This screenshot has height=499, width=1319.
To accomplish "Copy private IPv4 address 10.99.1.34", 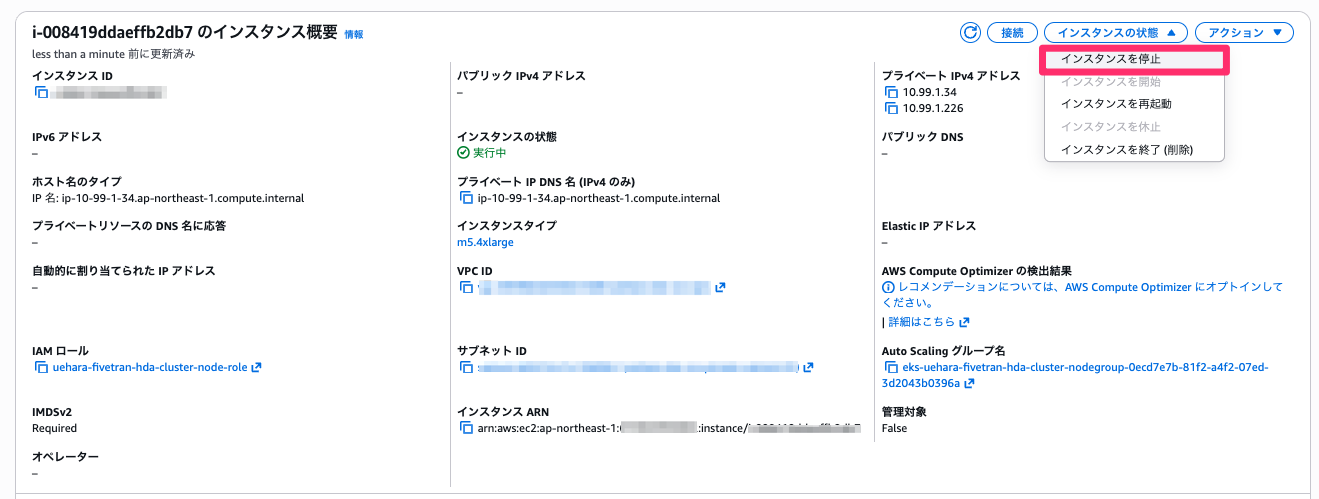I will coord(891,92).
